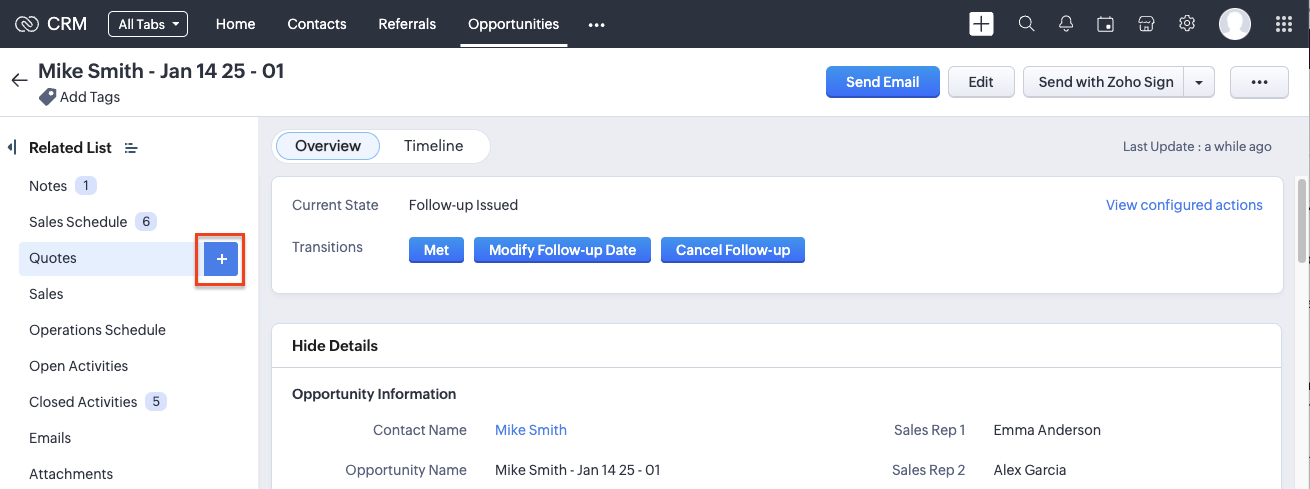Viewport: 1310px width, 489px height.
Task: Open the Send with Zoho Sign dropdown arrow
Action: click(1199, 82)
